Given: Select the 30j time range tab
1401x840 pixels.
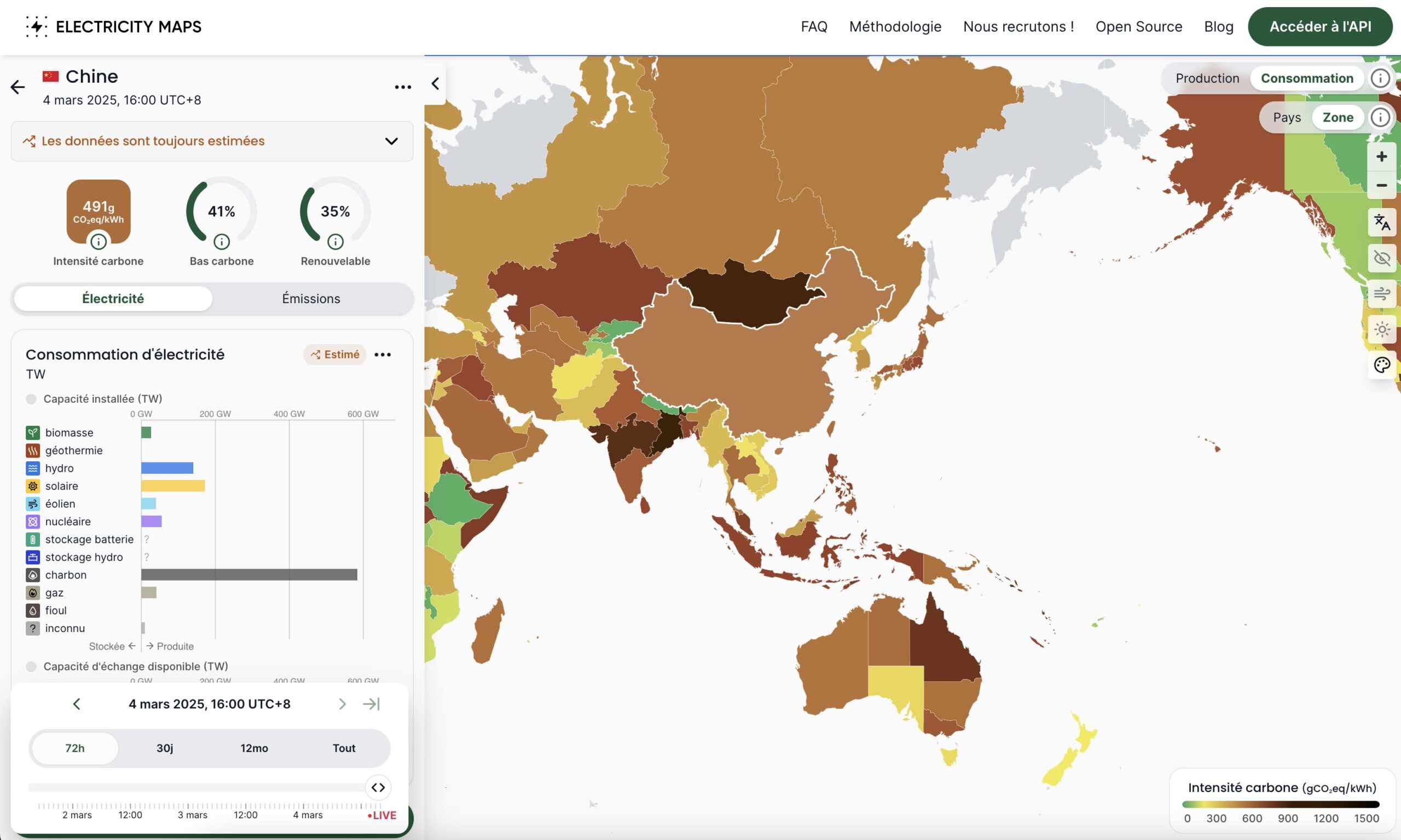Looking at the screenshot, I should tap(165, 748).
